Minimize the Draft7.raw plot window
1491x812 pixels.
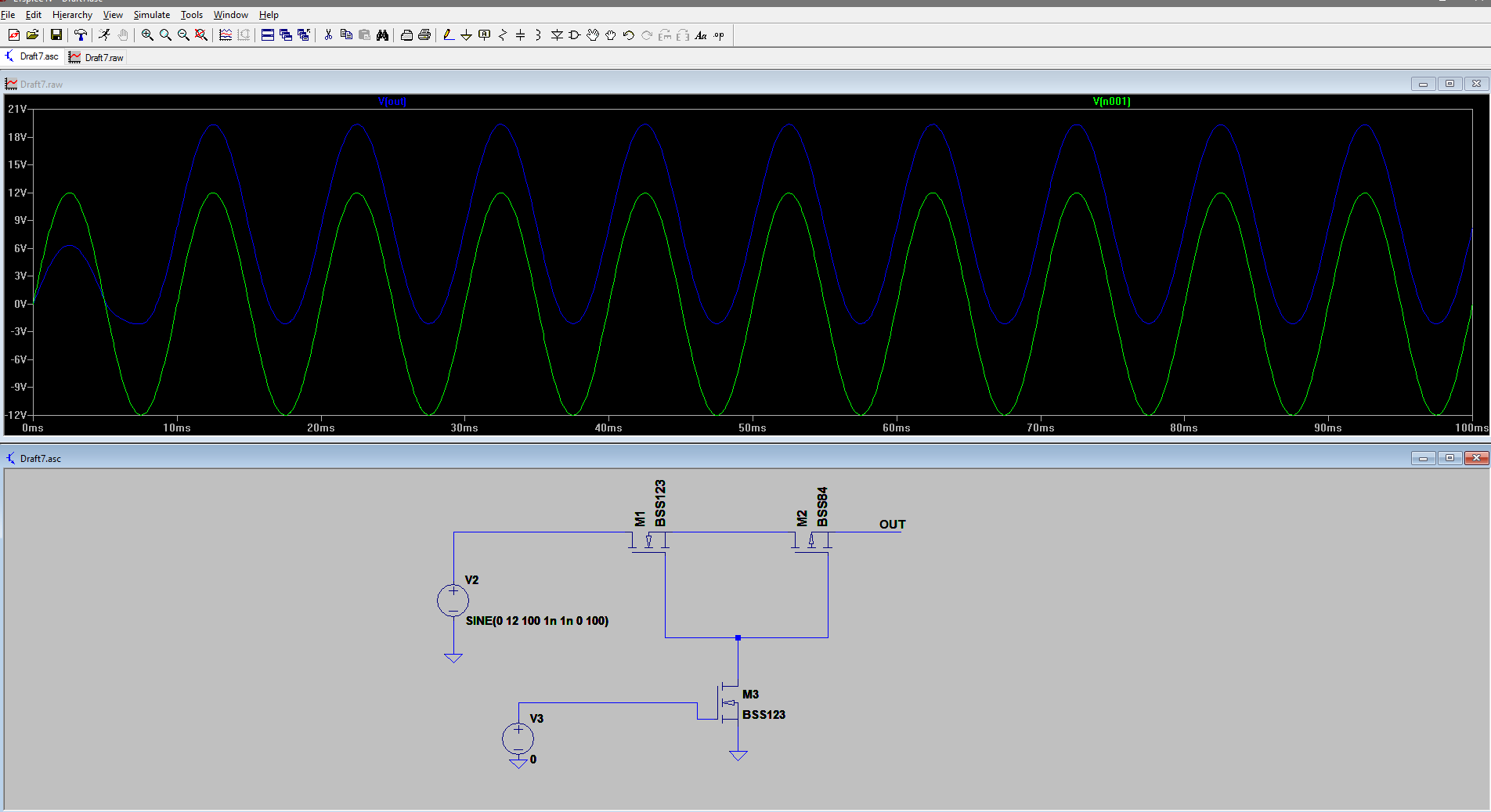pyautogui.click(x=1423, y=84)
